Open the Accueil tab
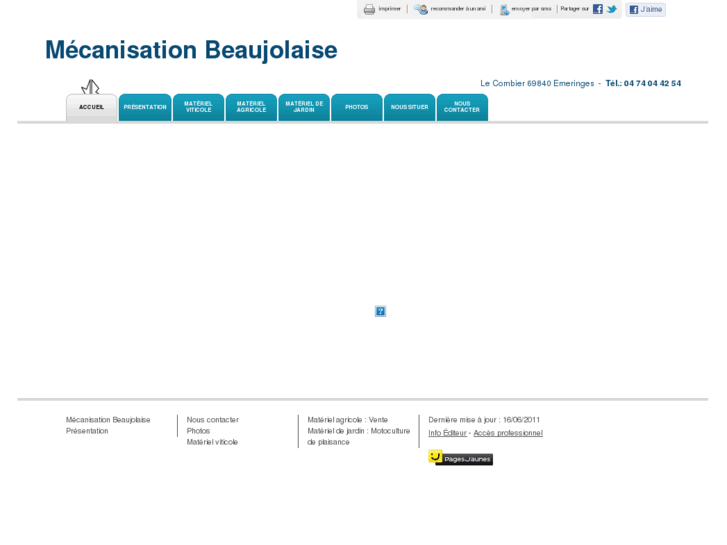 pyautogui.click(x=91, y=108)
